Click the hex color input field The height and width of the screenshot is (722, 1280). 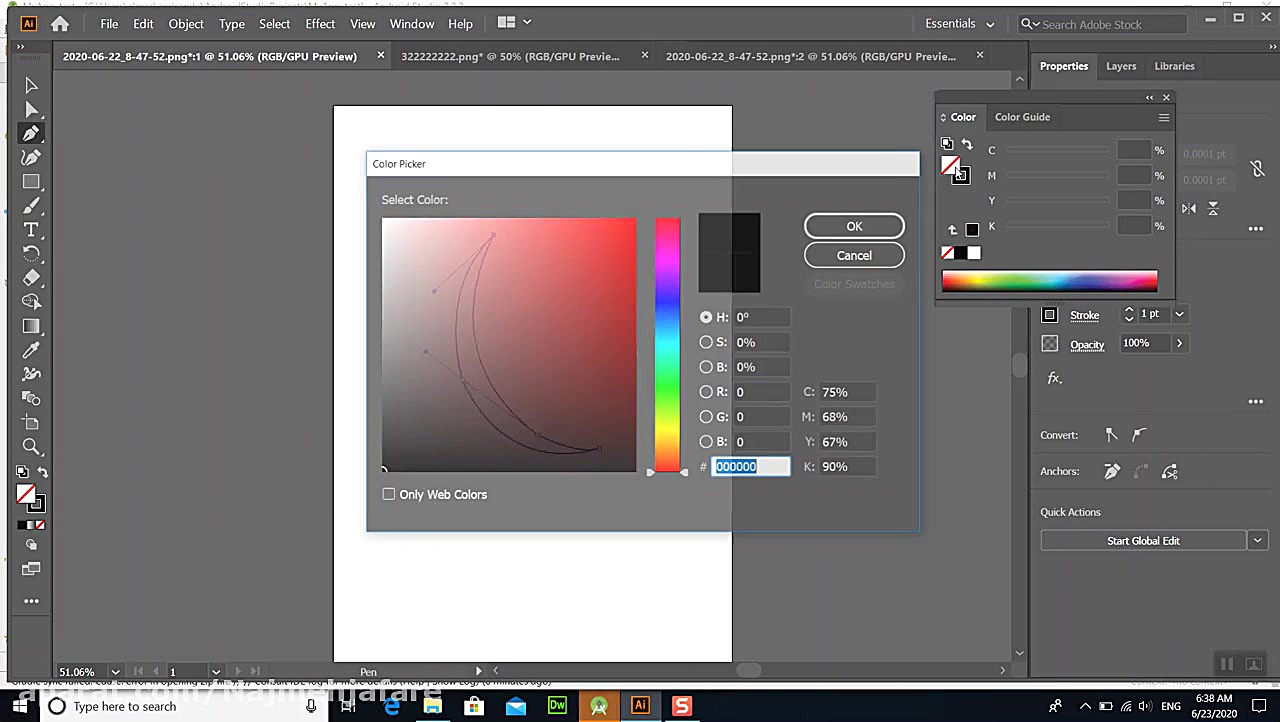(750, 467)
